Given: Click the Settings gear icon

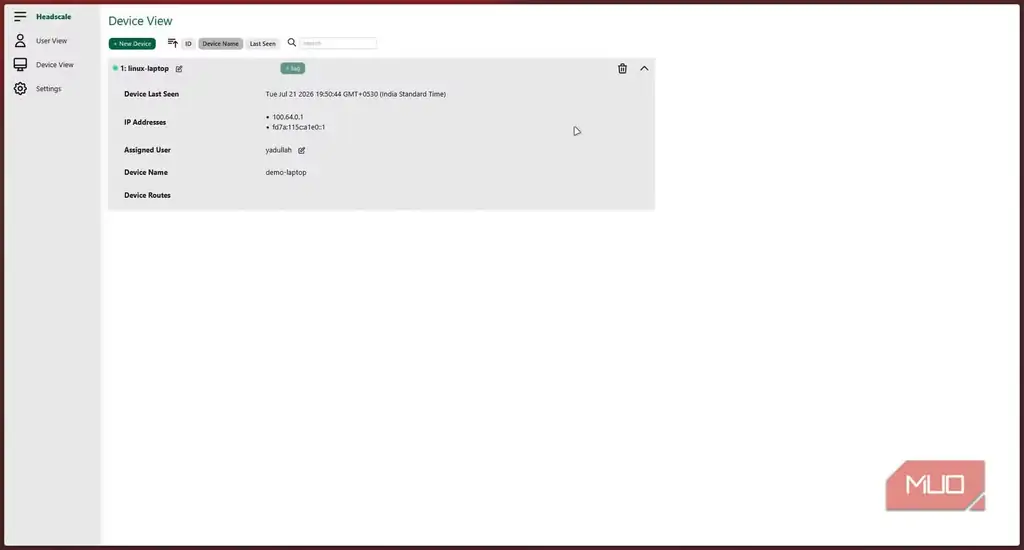Looking at the screenshot, I should coord(20,88).
